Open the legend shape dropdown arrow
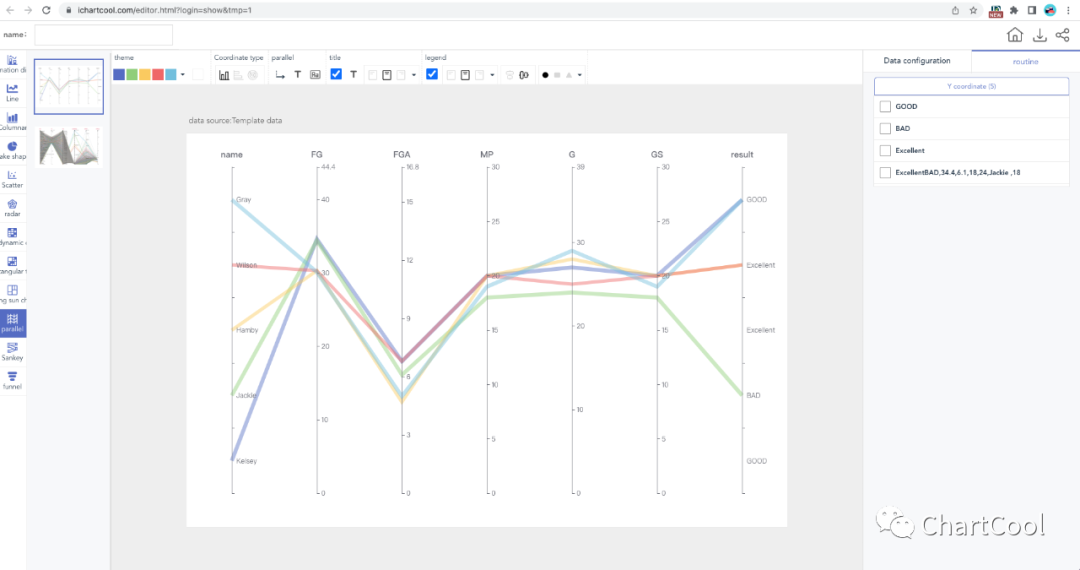The image size is (1080, 570). tap(580, 75)
